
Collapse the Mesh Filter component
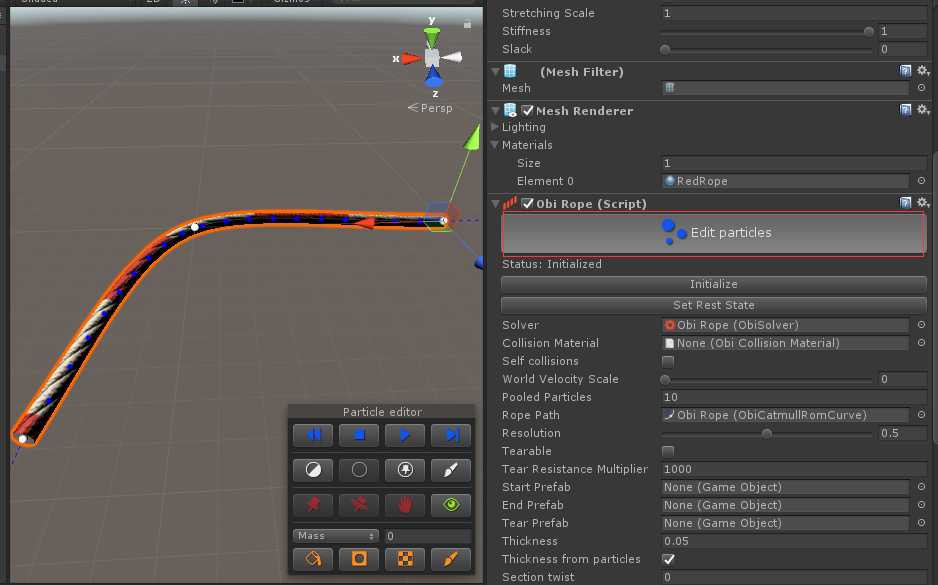point(495,72)
